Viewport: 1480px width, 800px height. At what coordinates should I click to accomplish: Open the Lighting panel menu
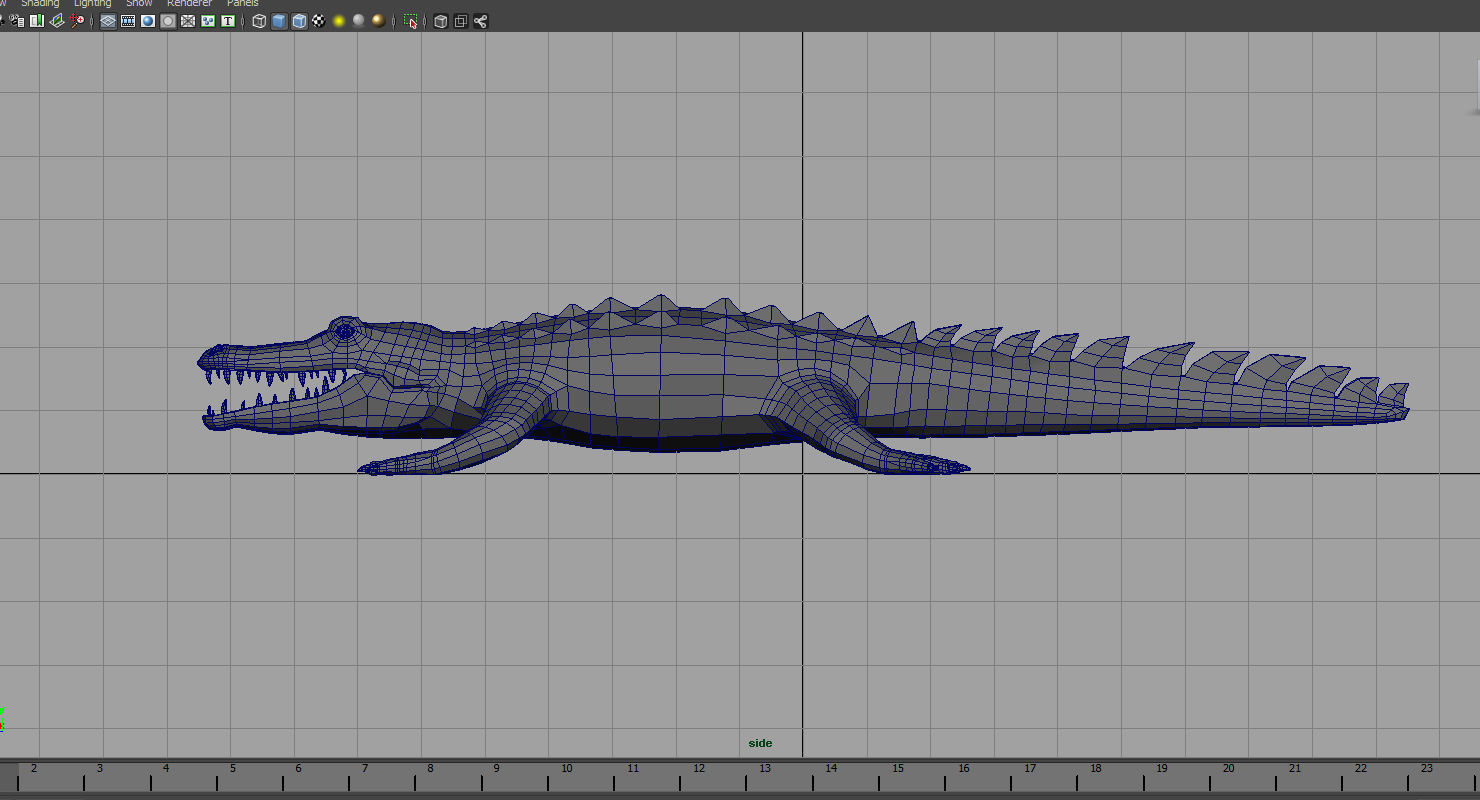92,3
